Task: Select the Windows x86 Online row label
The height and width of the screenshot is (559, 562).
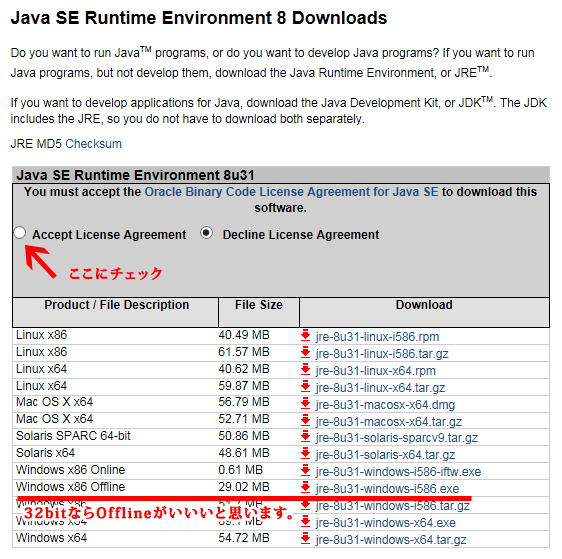Action: coord(70,470)
